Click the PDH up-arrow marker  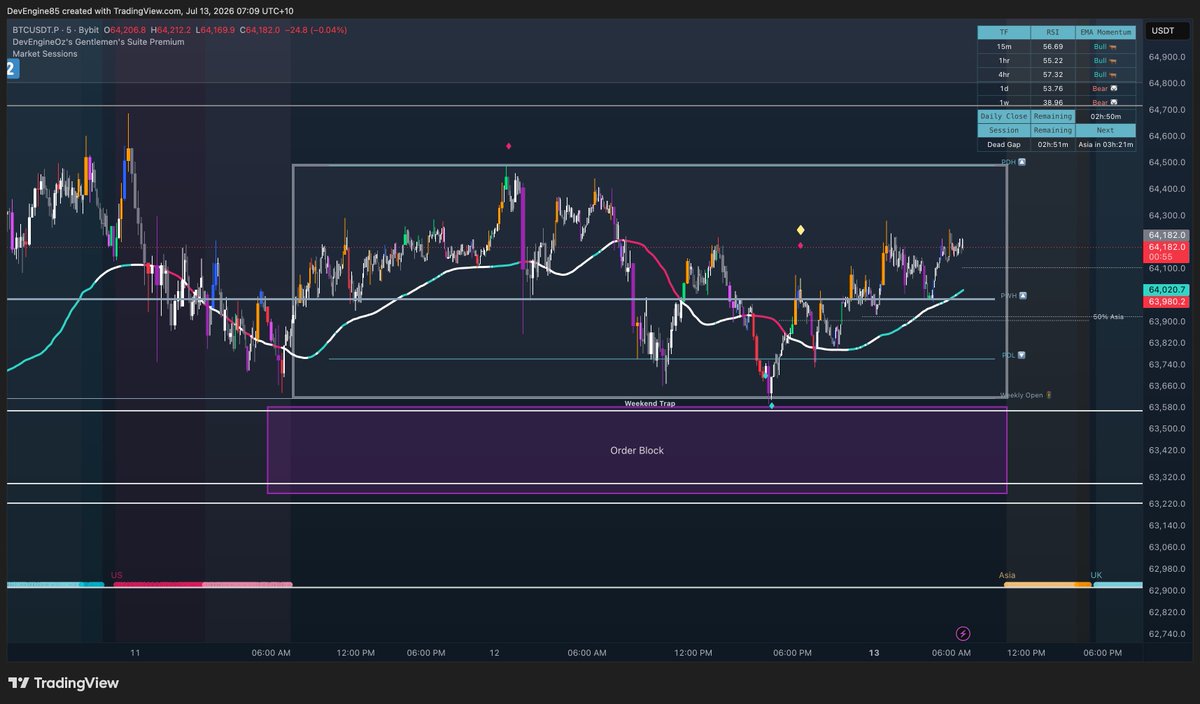1021,162
